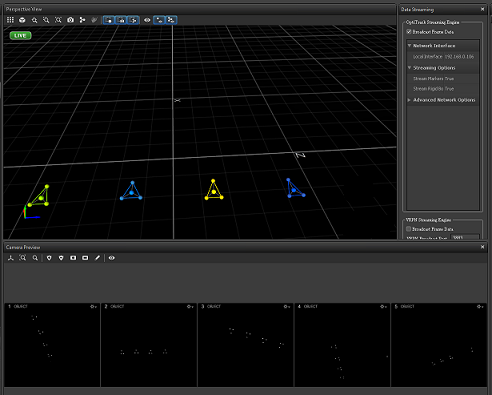Select the dark blue rigid body in the 3D view
The width and height of the screenshot is (492, 395).
(x=295, y=188)
